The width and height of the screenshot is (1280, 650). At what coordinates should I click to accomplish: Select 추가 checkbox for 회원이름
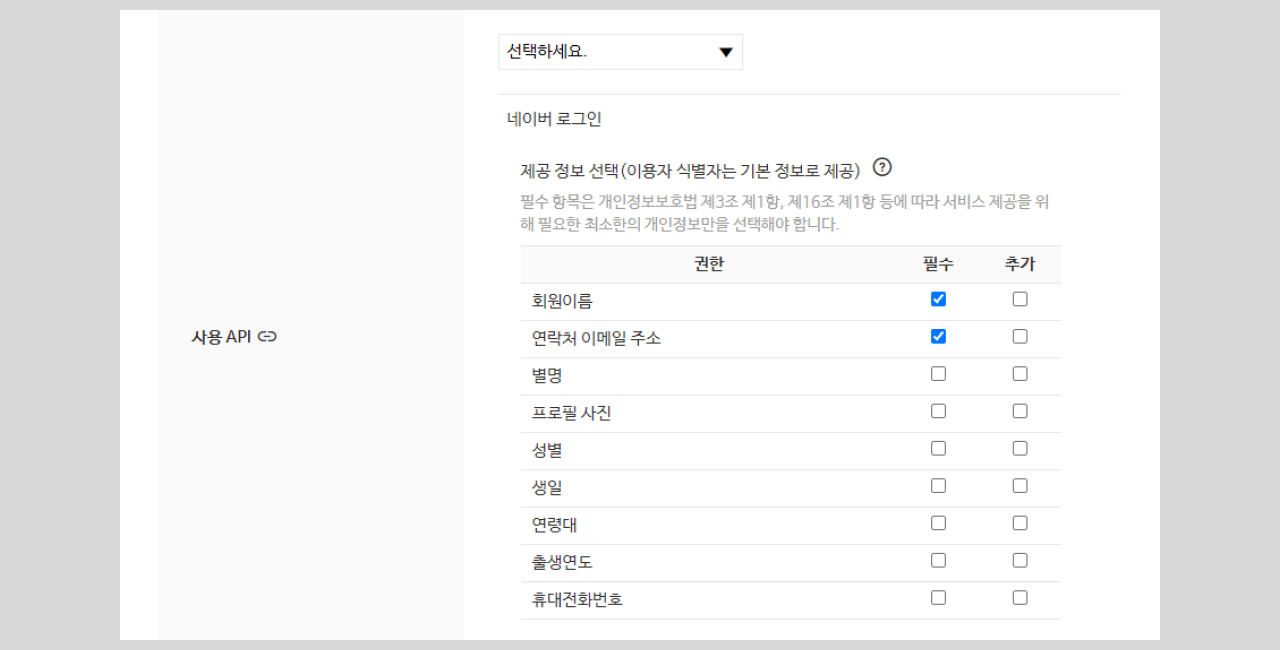pos(1020,299)
